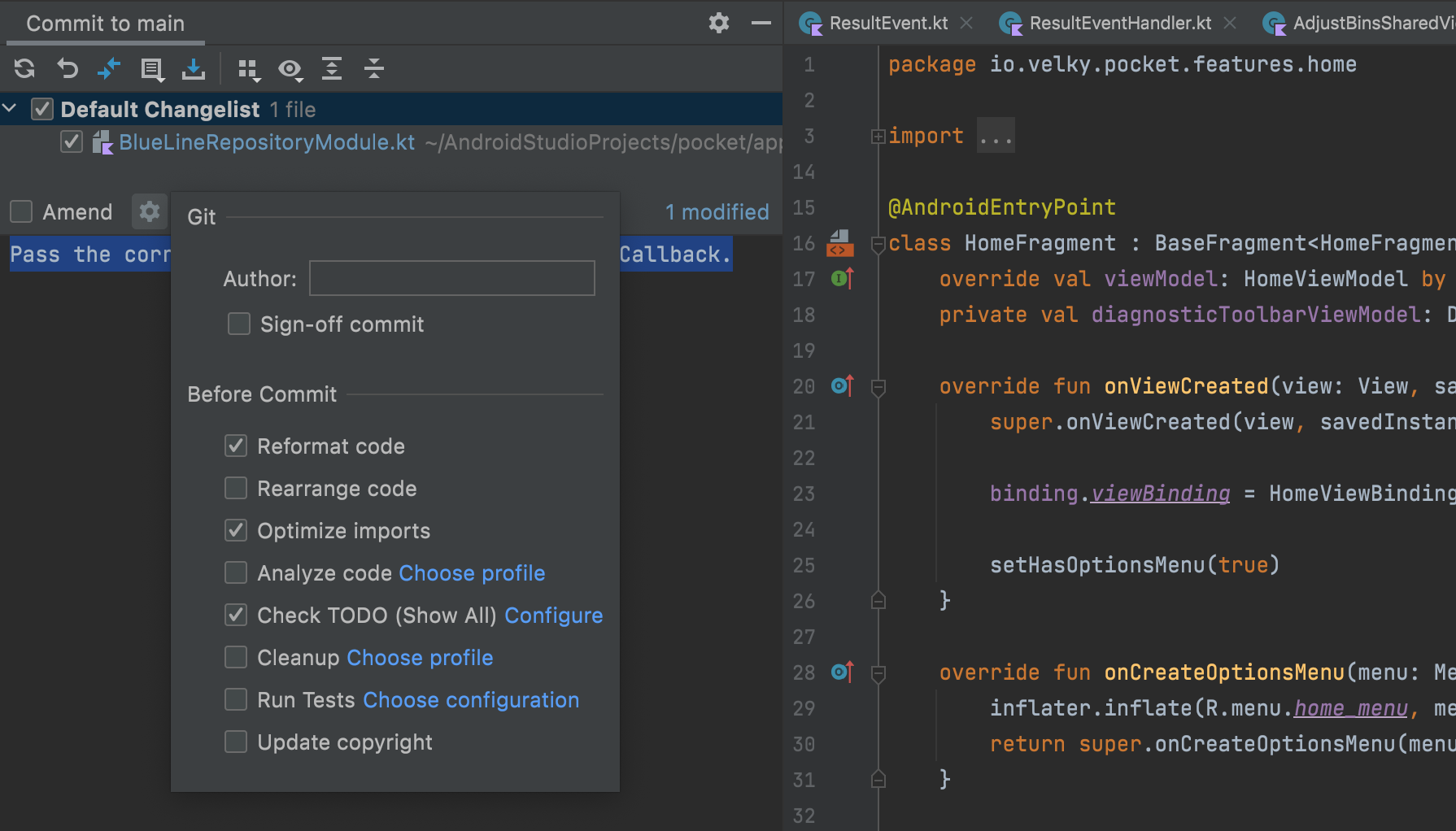This screenshot has height=831, width=1456.
Task: Close the ResultEventHandler.kt tab
Action: [x=1230, y=23]
